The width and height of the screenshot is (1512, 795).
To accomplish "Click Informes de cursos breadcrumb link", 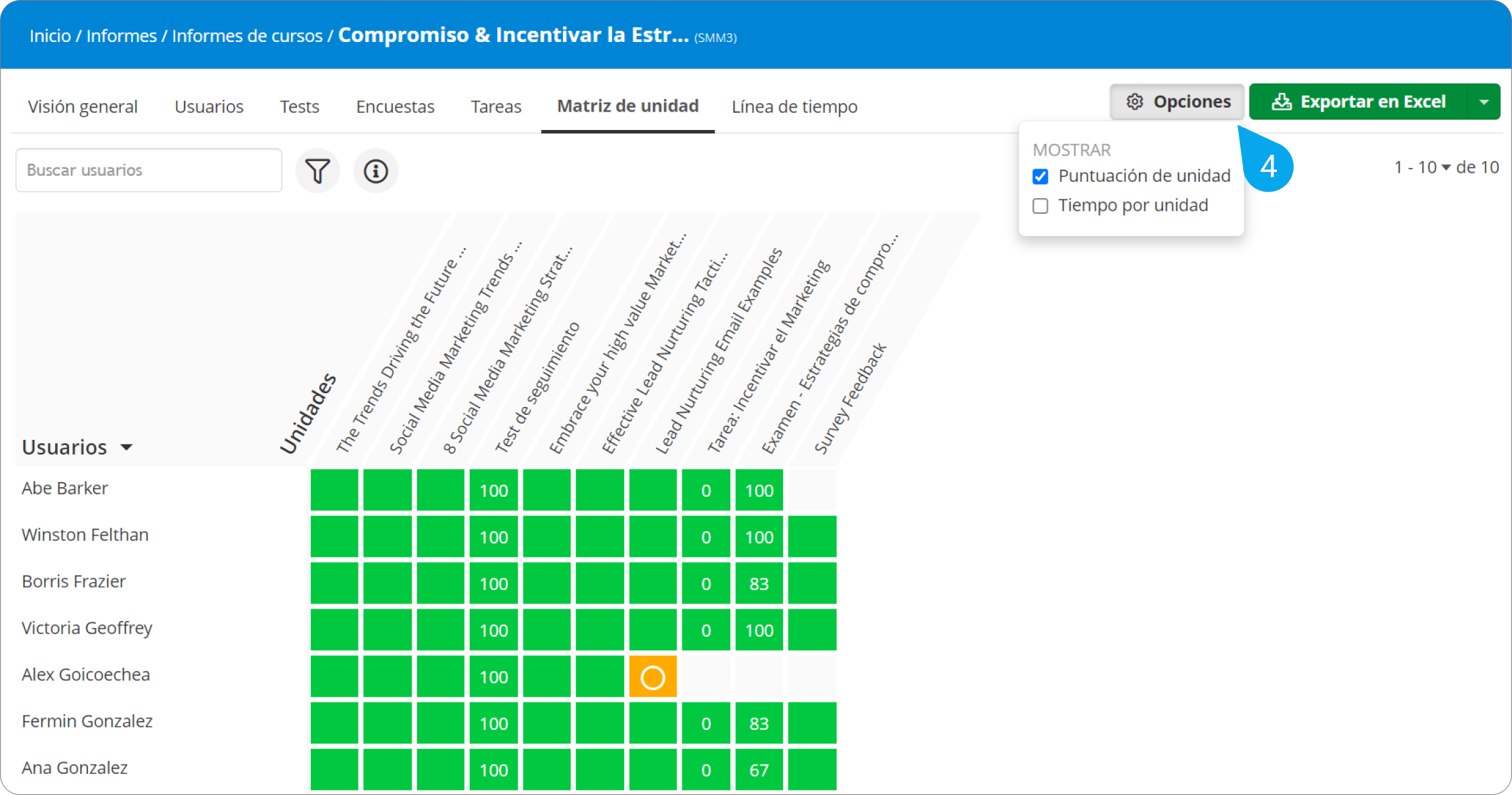I will point(247,35).
